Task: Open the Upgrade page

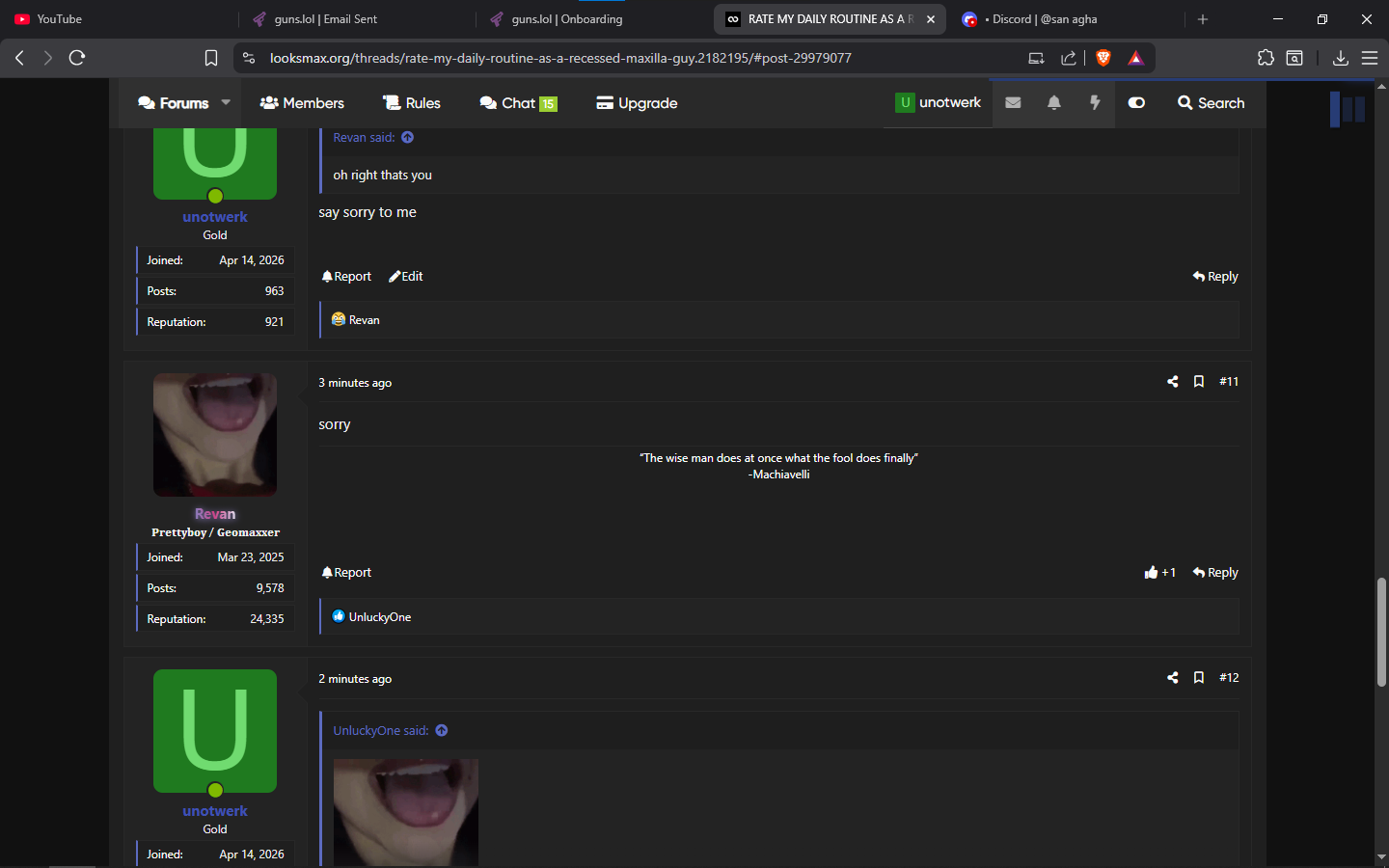Action: (637, 102)
